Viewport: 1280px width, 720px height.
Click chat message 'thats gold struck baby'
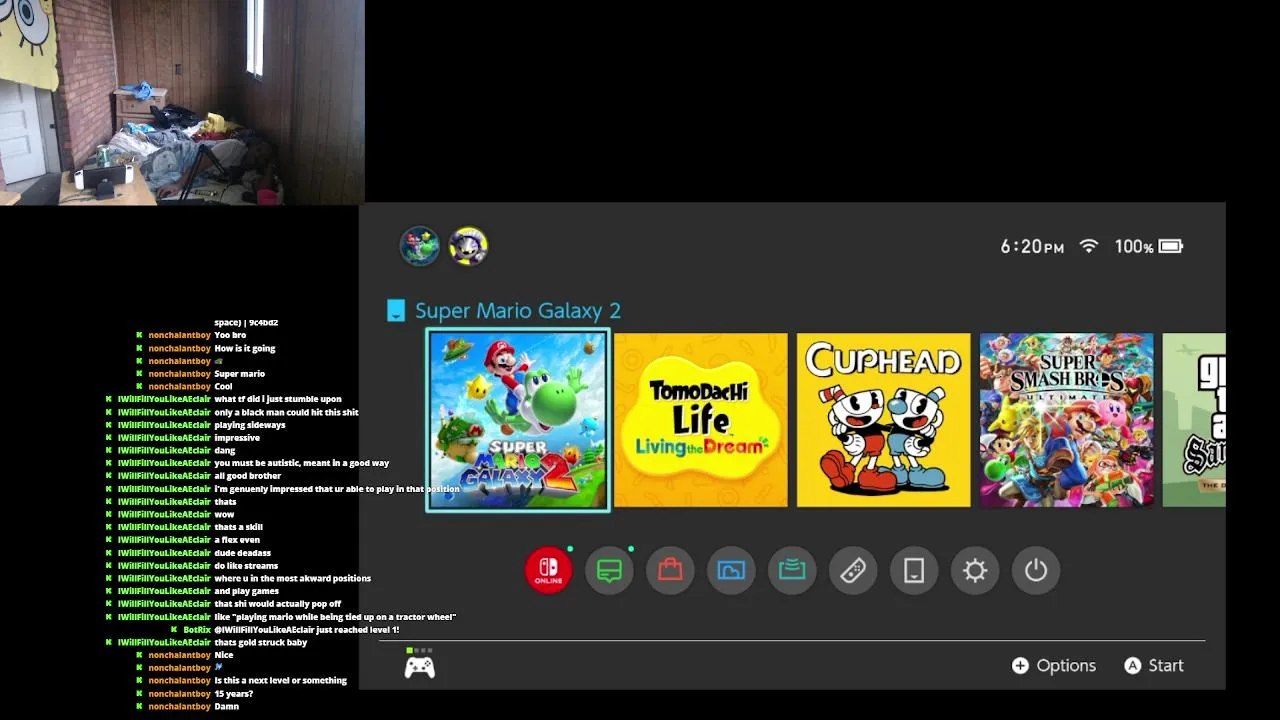click(x=261, y=643)
